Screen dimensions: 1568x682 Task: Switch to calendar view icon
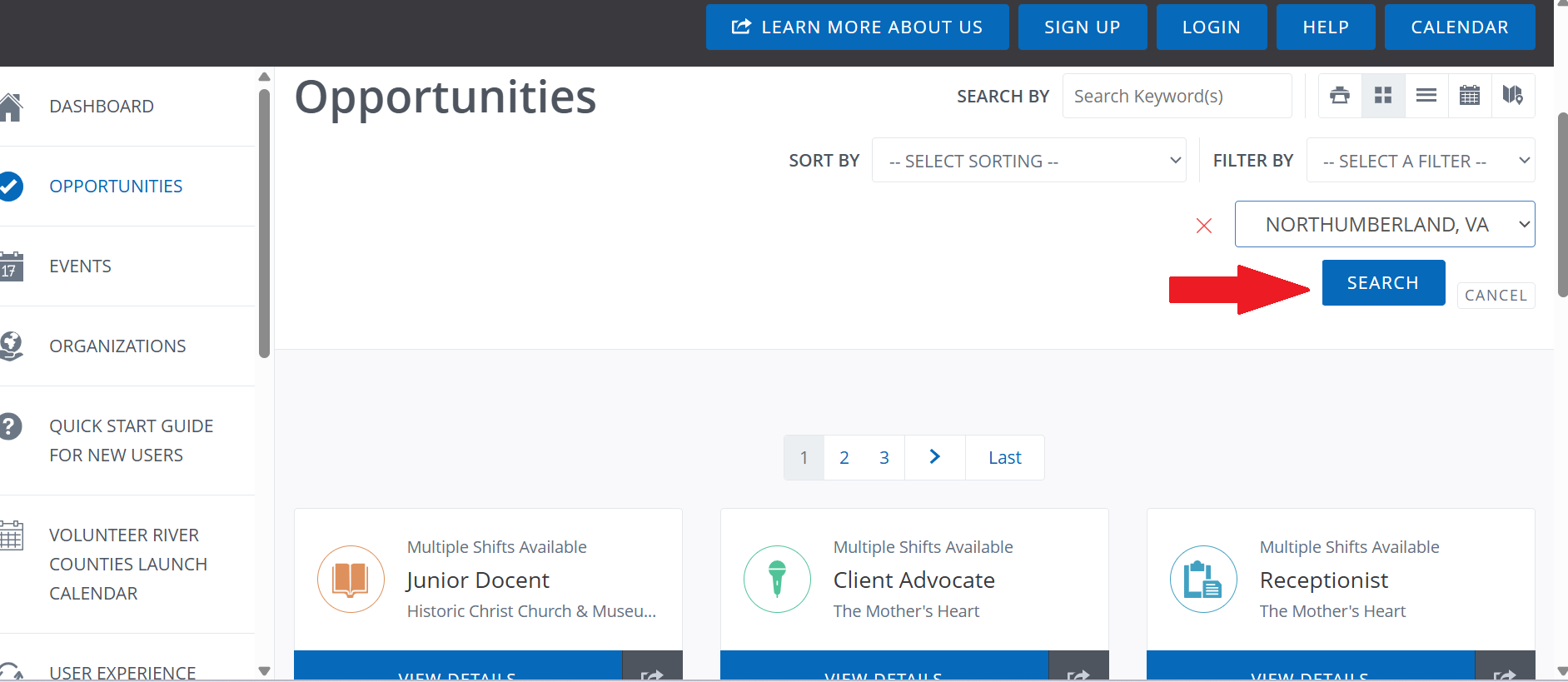pos(1470,96)
